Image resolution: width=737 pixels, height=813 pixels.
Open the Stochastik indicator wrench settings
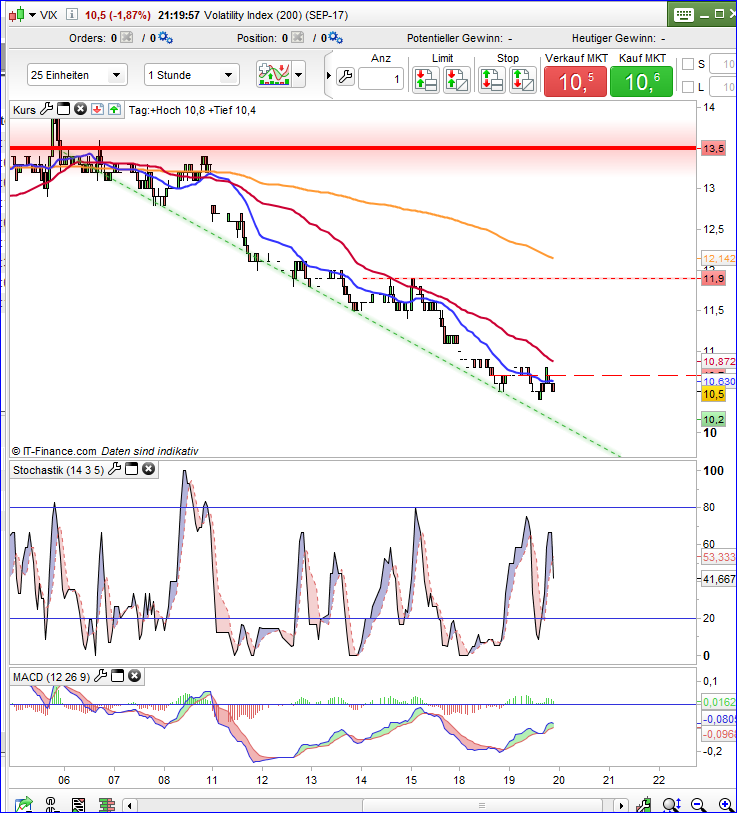(x=115, y=469)
